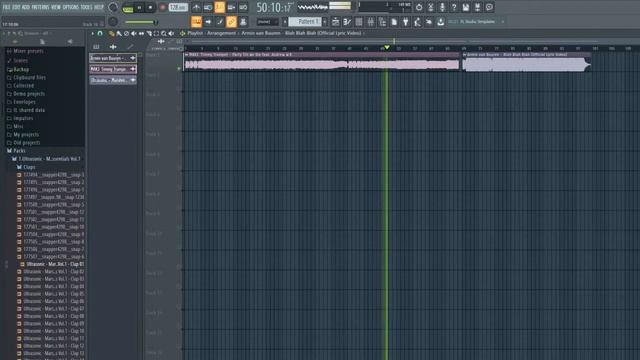Toggle the playlist magnet snap icon
640x360 pixels.
[100, 33]
